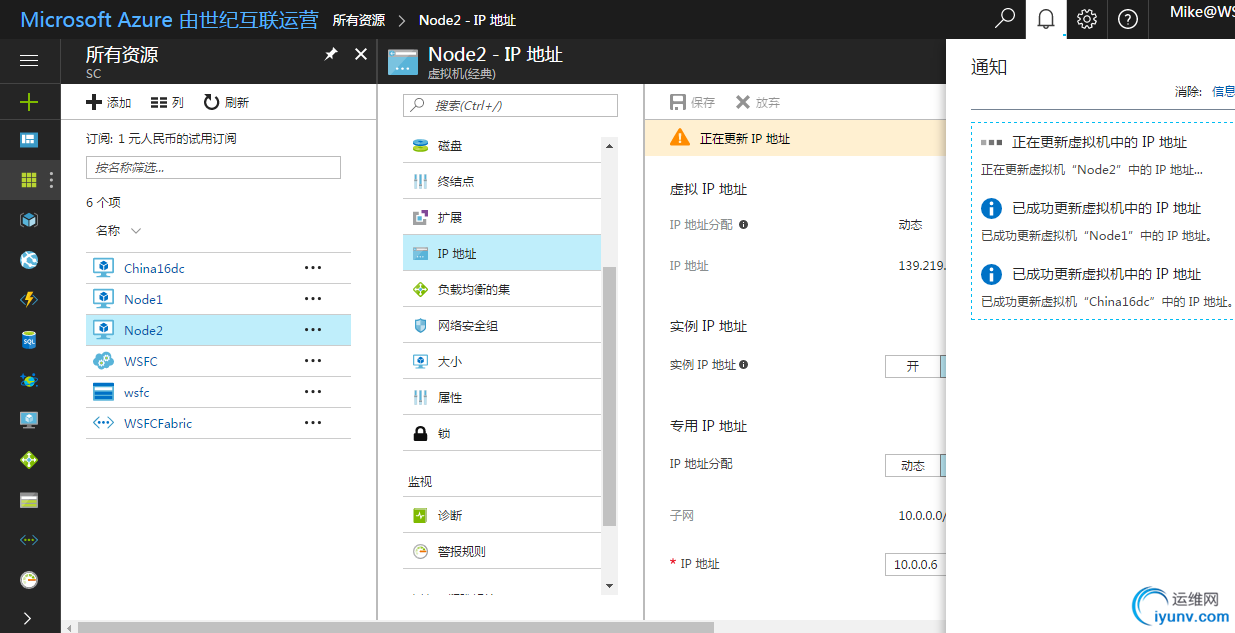Open 属性 properties menu item
Viewport: 1235px width, 633px height.
click(502, 397)
